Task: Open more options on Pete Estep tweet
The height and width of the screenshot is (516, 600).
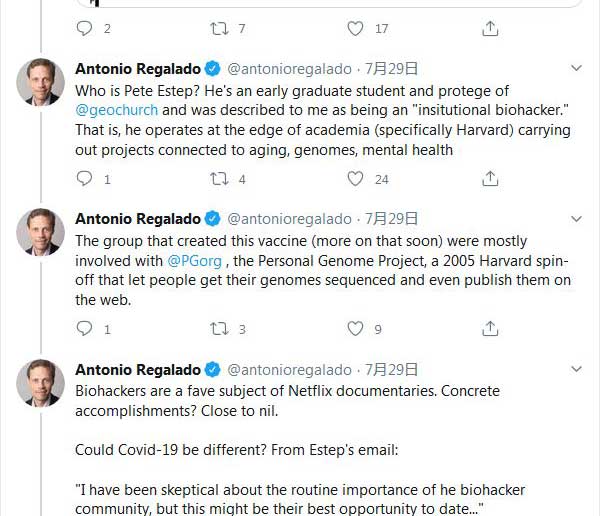Action: (576, 69)
